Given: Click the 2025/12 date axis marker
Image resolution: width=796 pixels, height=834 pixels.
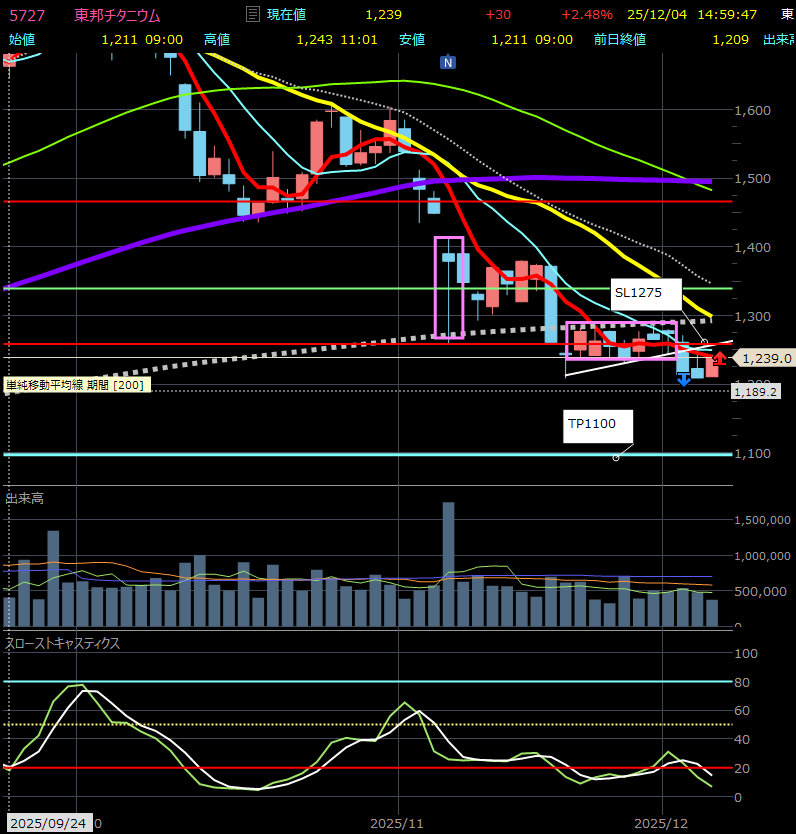Looking at the screenshot, I should [662, 823].
